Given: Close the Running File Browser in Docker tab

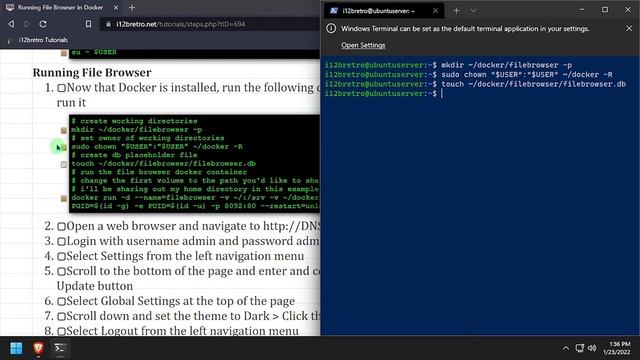Looking at the screenshot, I should pyautogui.click(x=116, y=7).
